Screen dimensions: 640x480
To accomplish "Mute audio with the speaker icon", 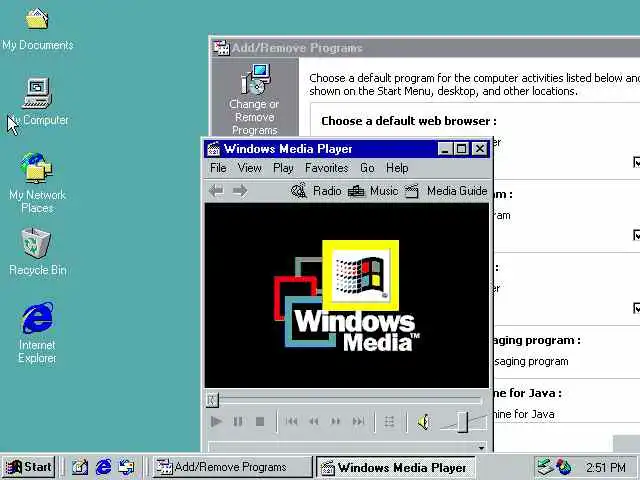I will pyautogui.click(x=424, y=422).
